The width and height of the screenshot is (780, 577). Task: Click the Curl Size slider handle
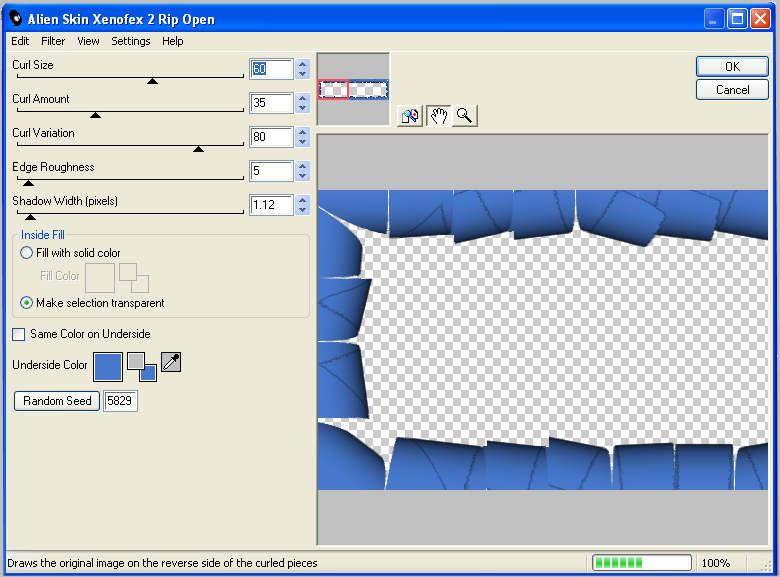coord(153,81)
